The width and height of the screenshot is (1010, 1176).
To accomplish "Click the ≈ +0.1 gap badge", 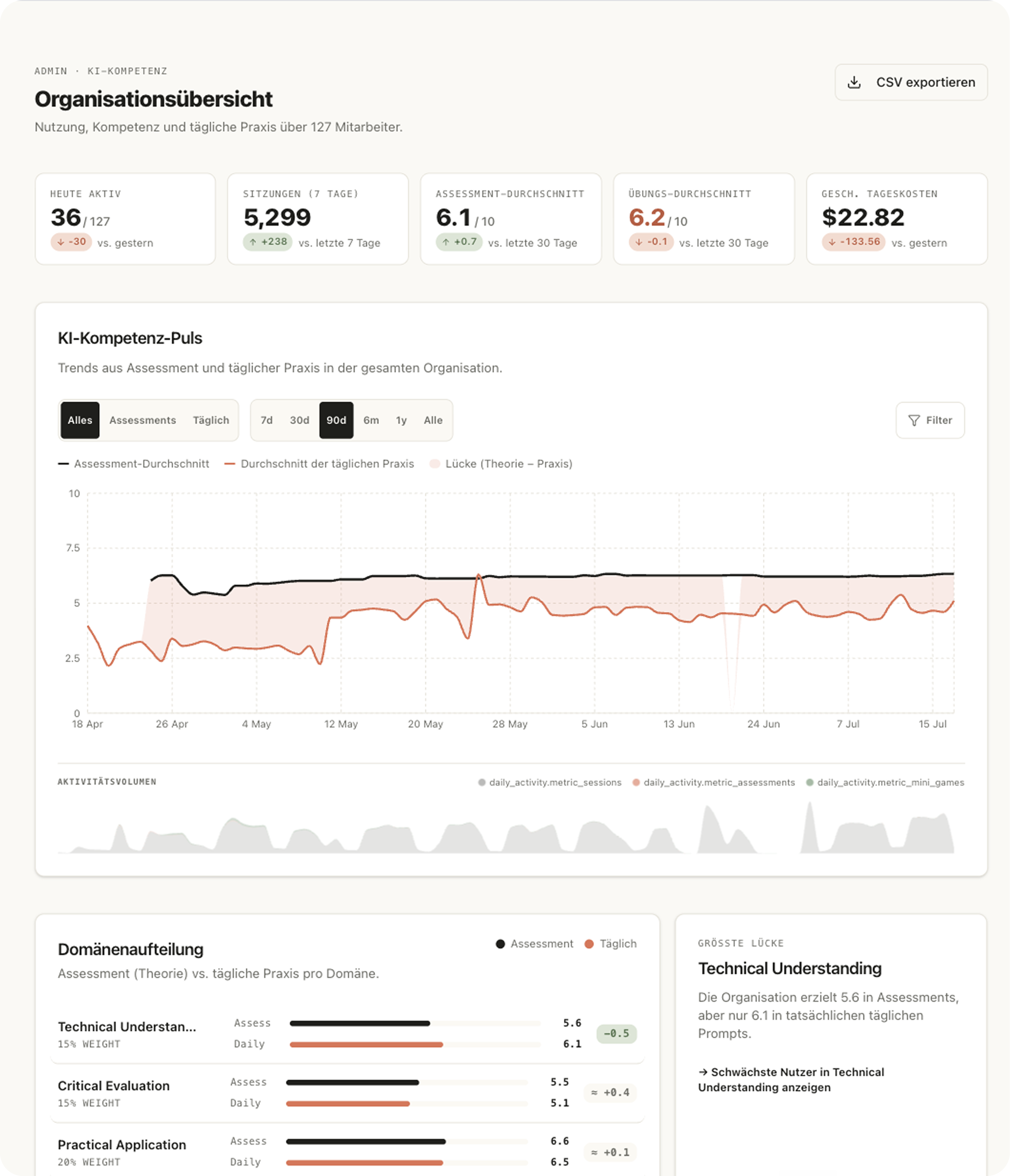I will pos(610,1152).
